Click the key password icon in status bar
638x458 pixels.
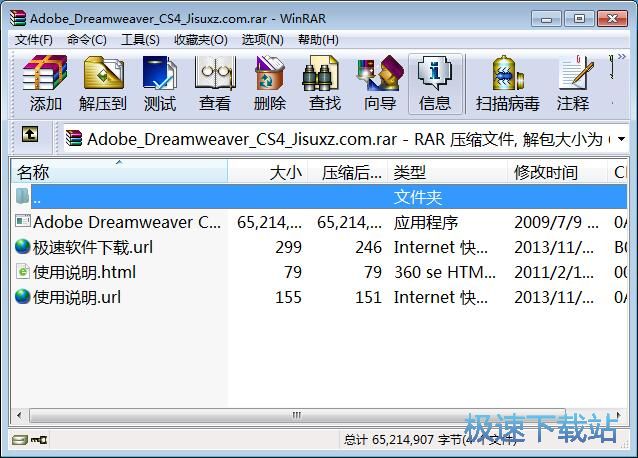pyautogui.click(x=39, y=440)
